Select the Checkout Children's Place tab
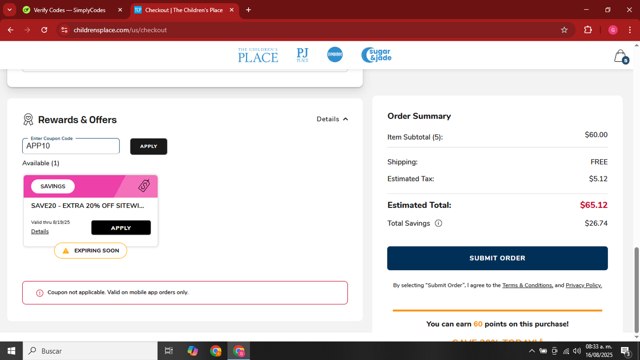Viewport: 640px width, 360px height. click(x=184, y=10)
